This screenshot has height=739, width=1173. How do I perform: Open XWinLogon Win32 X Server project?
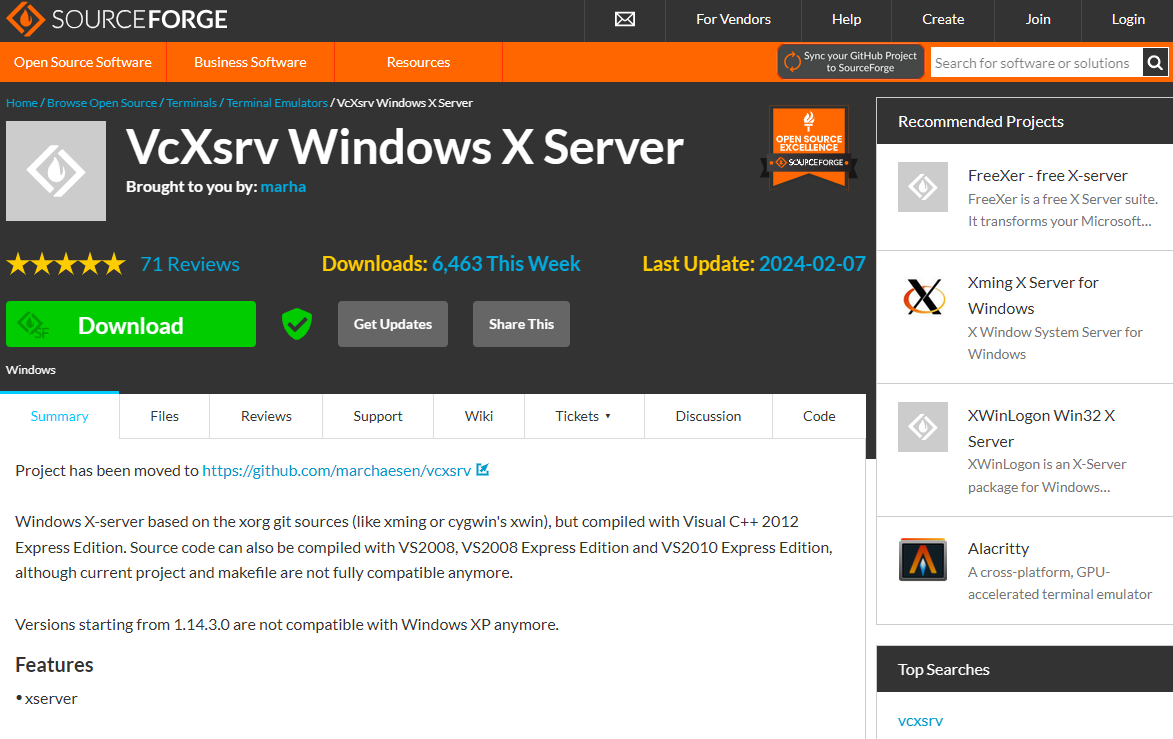[x=1041, y=429]
